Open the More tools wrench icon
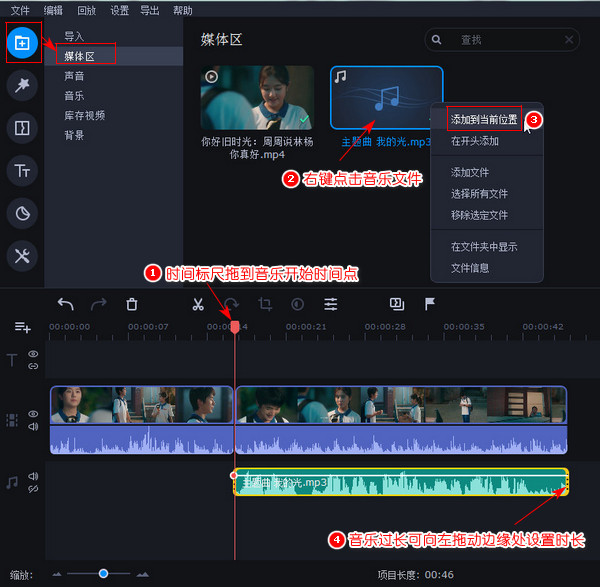The width and height of the screenshot is (600, 587). point(22,256)
